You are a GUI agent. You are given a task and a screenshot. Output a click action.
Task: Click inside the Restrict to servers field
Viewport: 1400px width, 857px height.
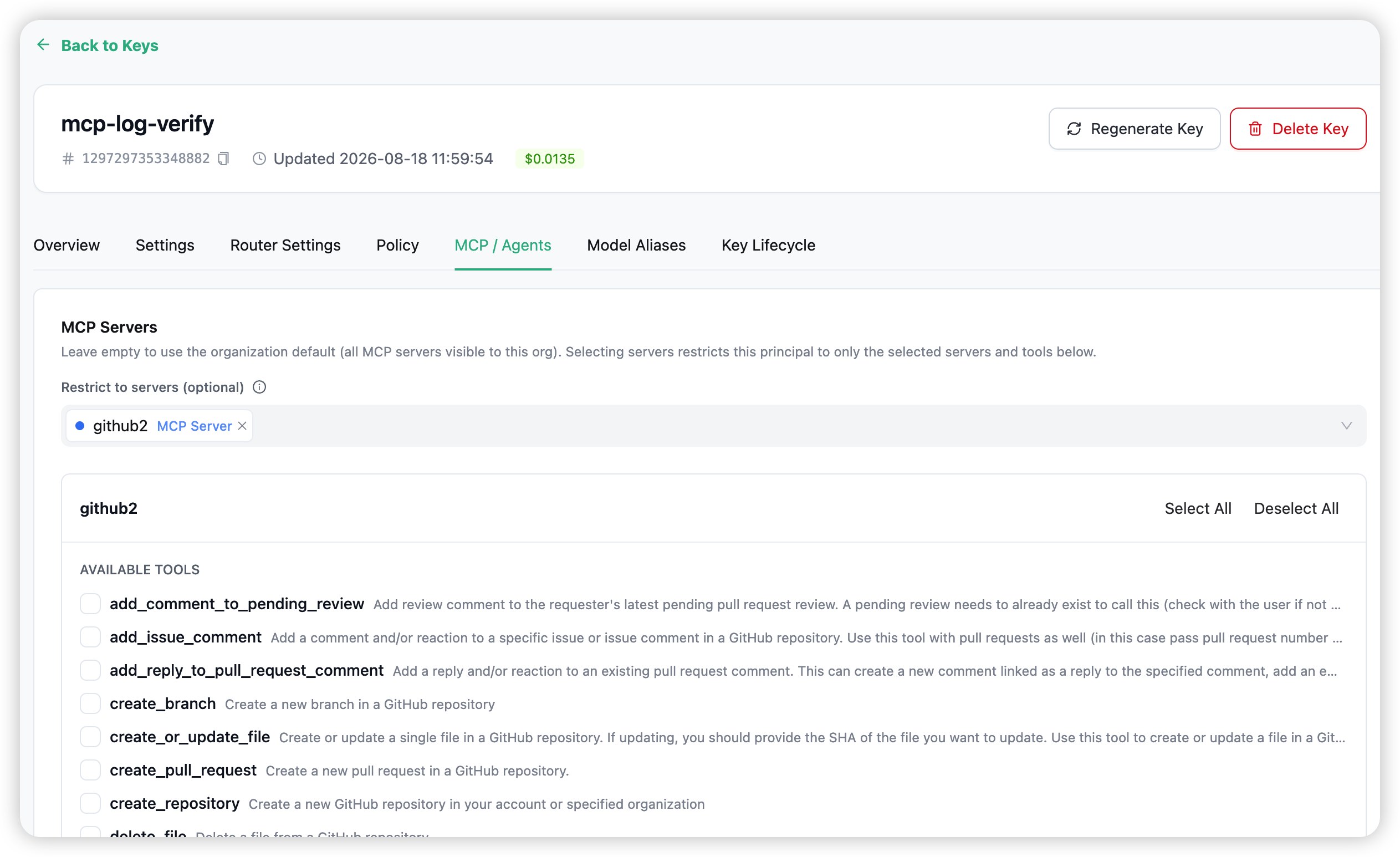tap(713, 426)
